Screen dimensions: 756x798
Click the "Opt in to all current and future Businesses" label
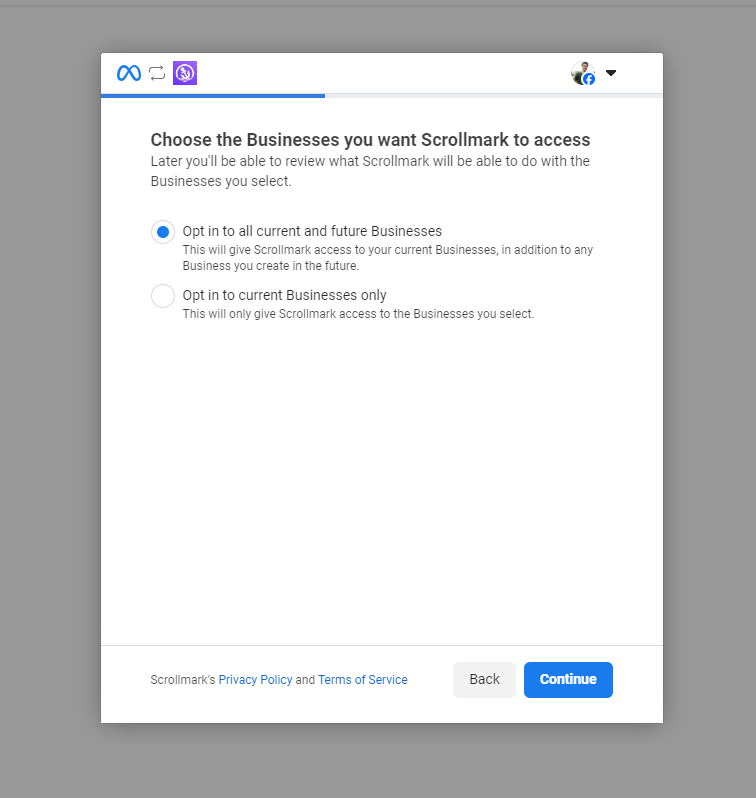312,231
